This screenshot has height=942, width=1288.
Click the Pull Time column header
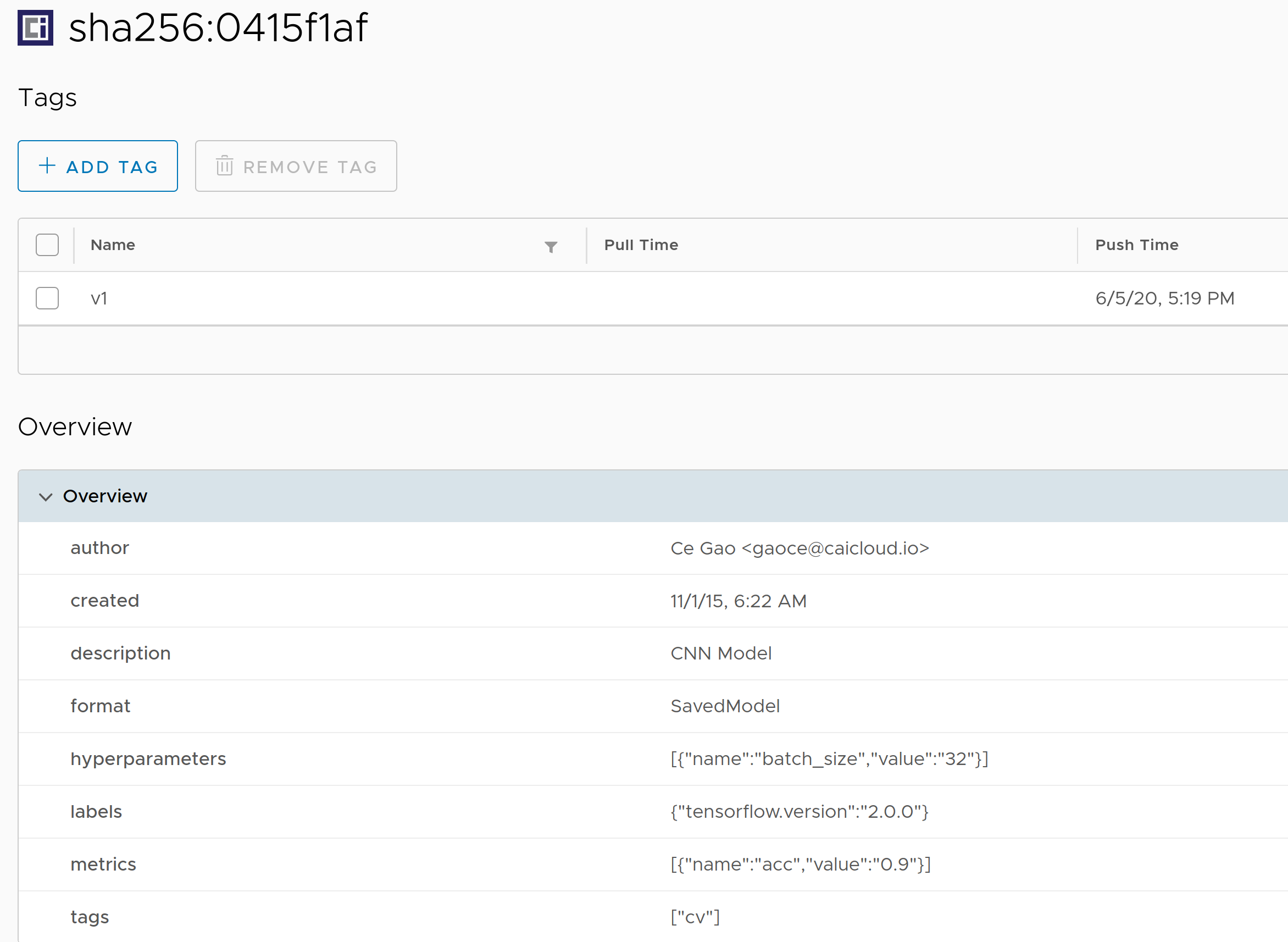(641, 245)
